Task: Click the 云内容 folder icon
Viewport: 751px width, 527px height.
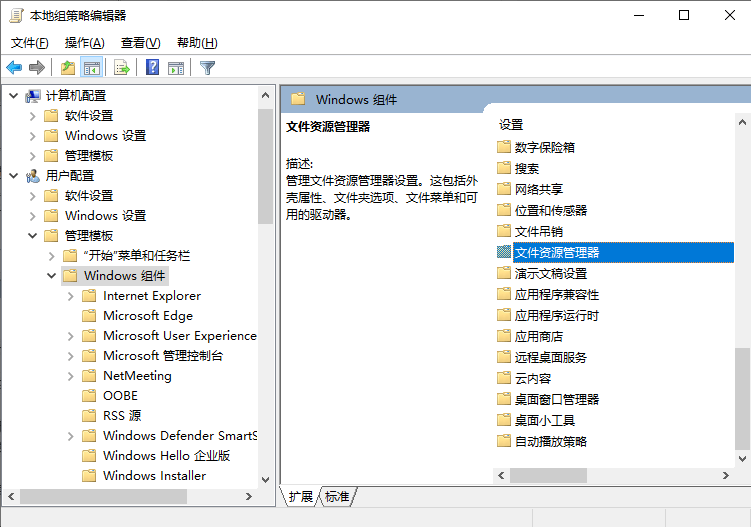Action: point(503,378)
